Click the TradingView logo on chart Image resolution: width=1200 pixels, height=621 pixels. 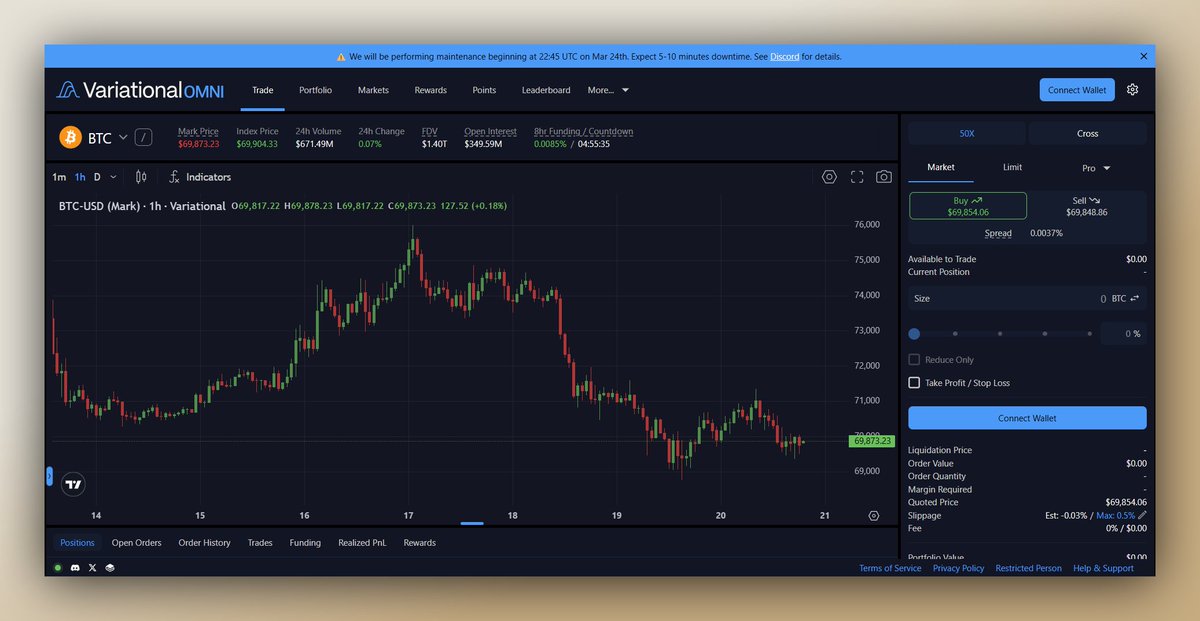click(73, 484)
